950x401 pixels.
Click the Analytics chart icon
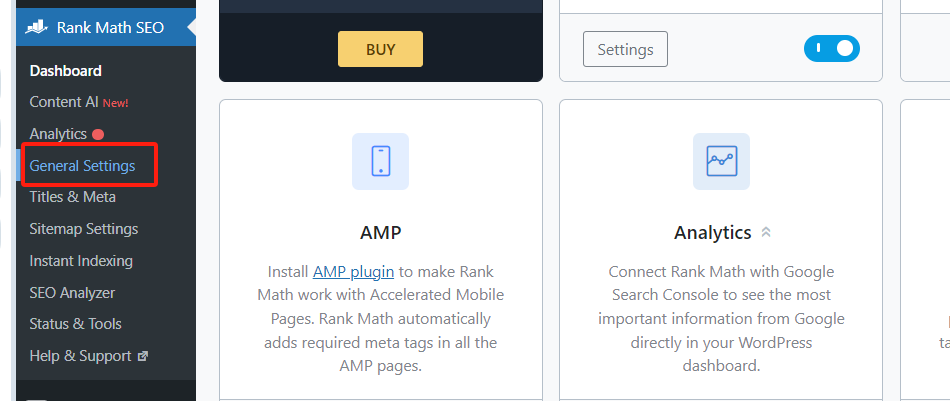(x=721, y=161)
